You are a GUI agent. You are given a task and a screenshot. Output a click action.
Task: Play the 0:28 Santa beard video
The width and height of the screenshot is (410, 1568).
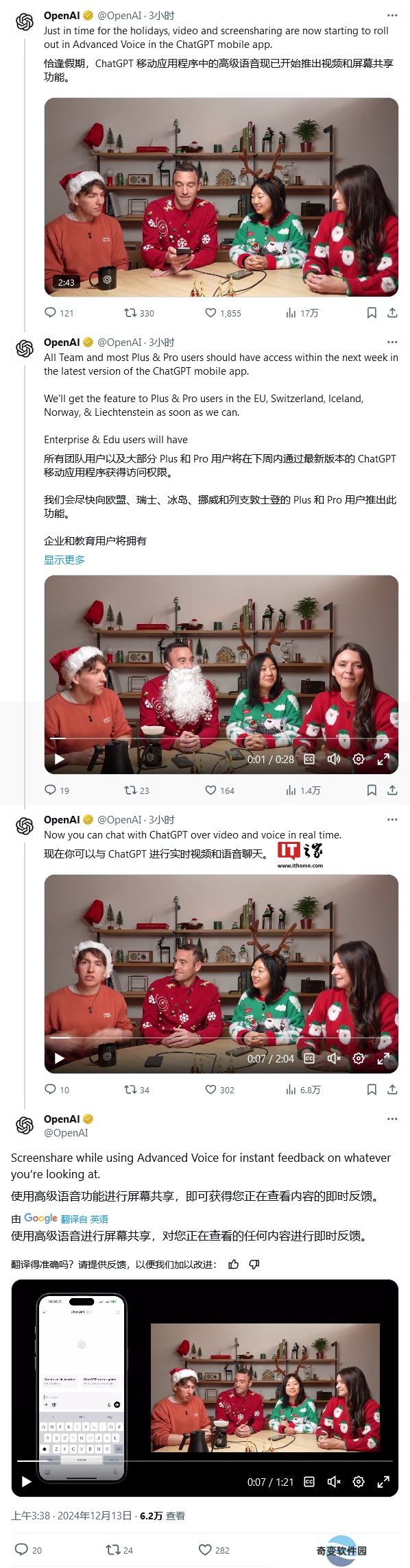60,759
